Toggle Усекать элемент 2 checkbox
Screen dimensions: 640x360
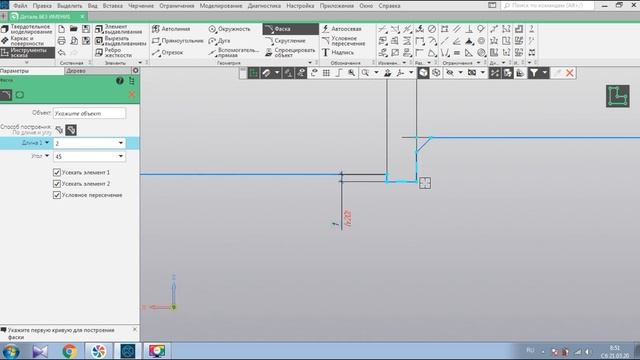[x=57, y=184]
